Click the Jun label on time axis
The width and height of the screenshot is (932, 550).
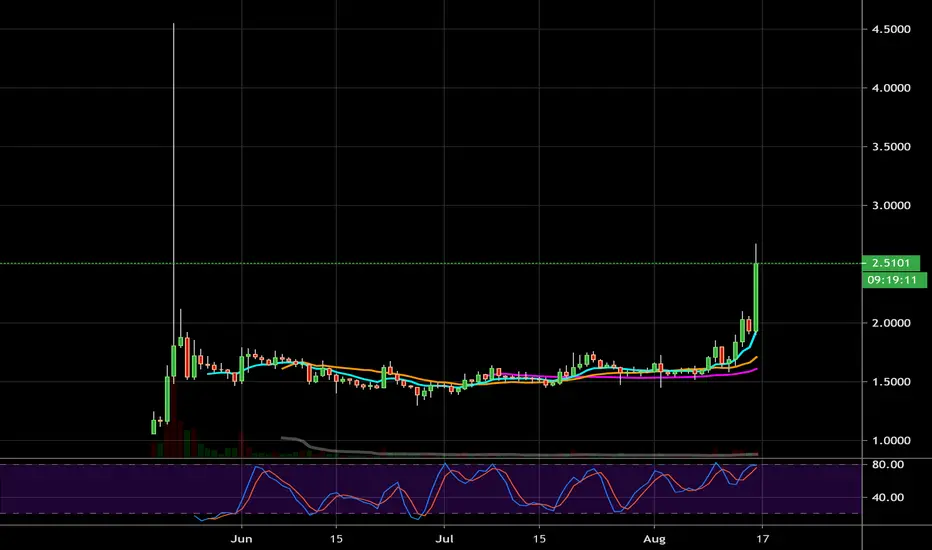241,539
